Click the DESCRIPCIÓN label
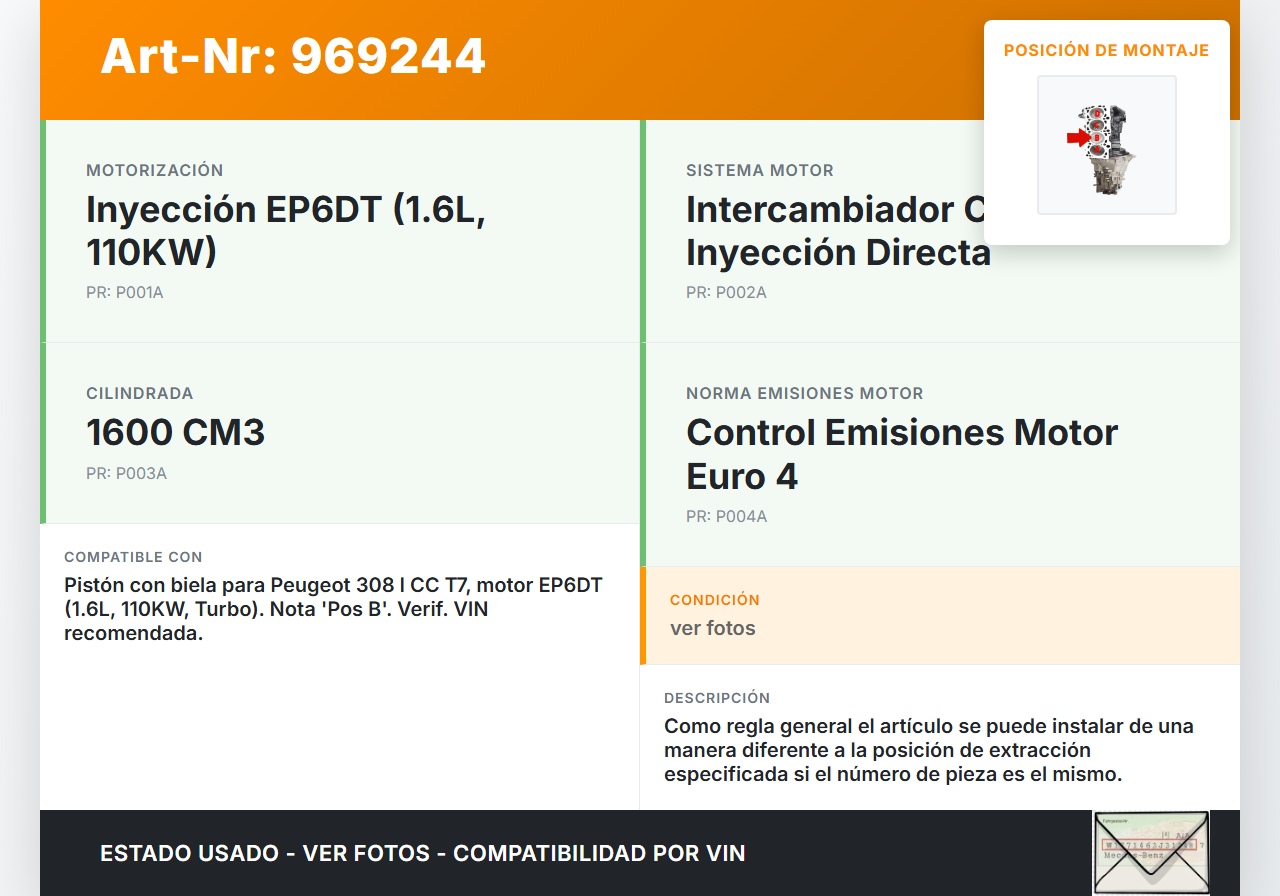This screenshot has height=896, width=1280. [717, 698]
